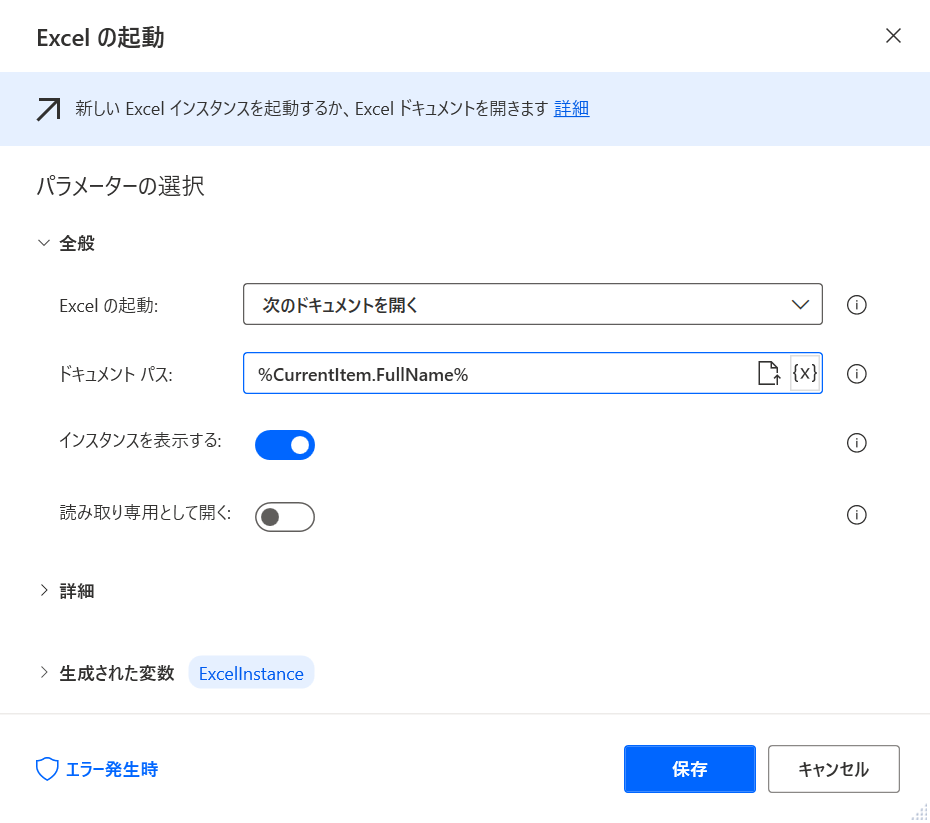Show info for Excel の起動 dropdown
Image resolution: width=930 pixels, height=823 pixels.
pyautogui.click(x=856, y=305)
